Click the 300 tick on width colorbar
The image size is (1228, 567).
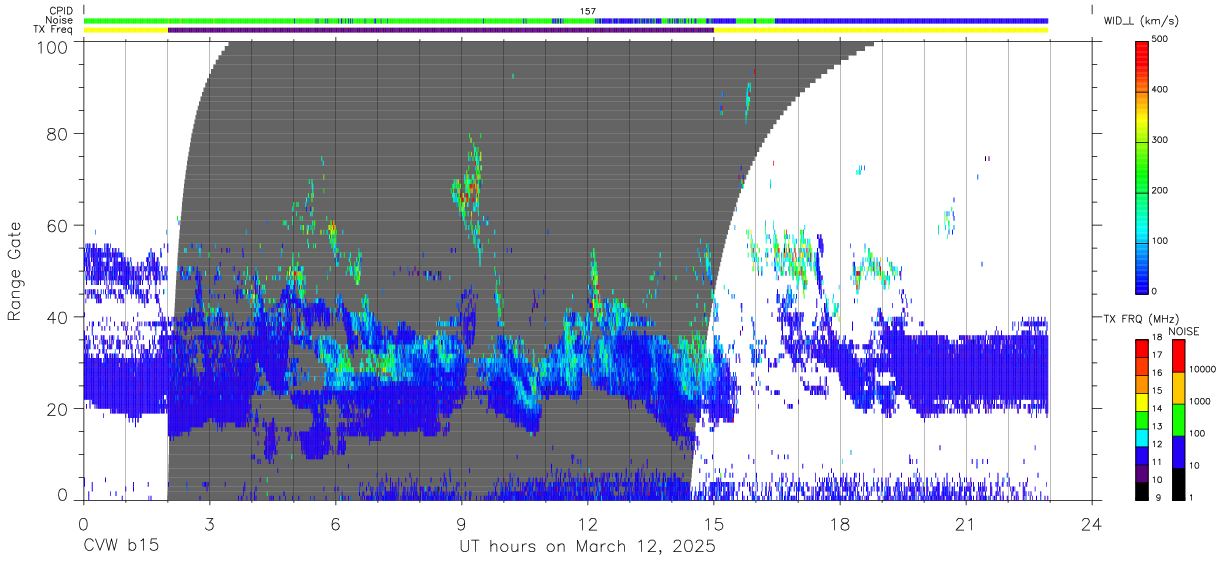pos(1161,140)
